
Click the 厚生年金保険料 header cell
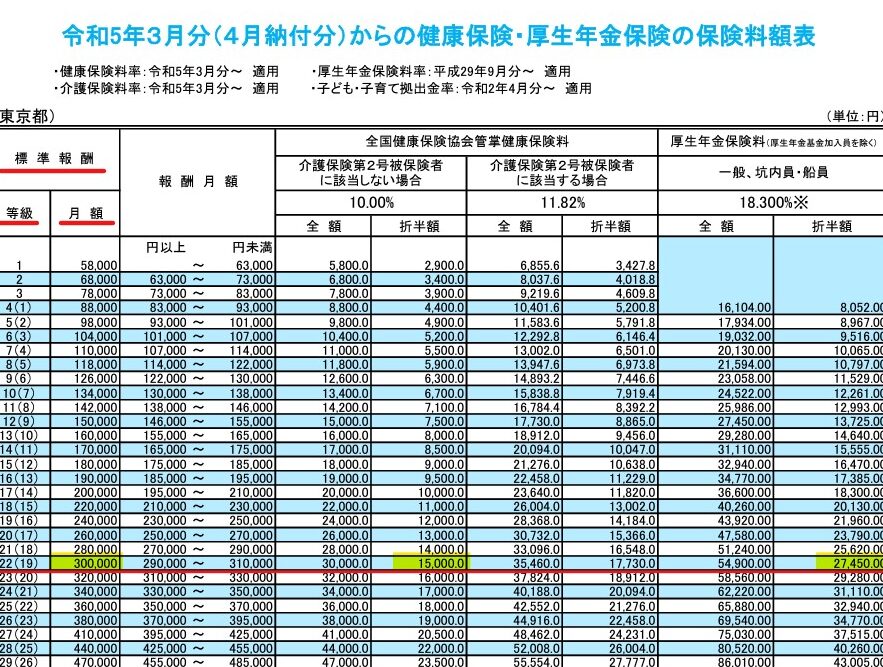(770, 141)
